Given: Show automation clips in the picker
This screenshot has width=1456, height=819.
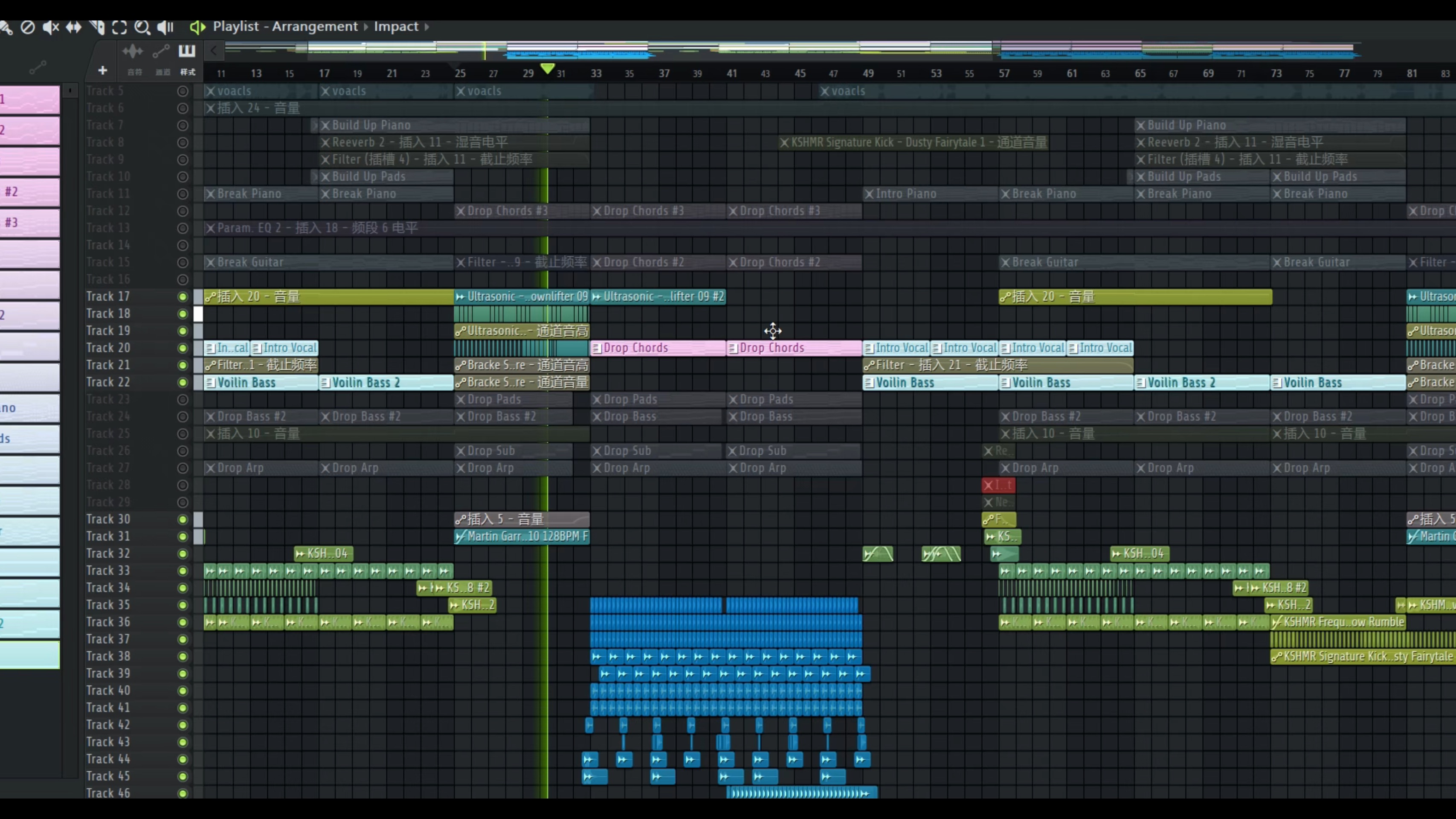Looking at the screenshot, I should 160,52.
